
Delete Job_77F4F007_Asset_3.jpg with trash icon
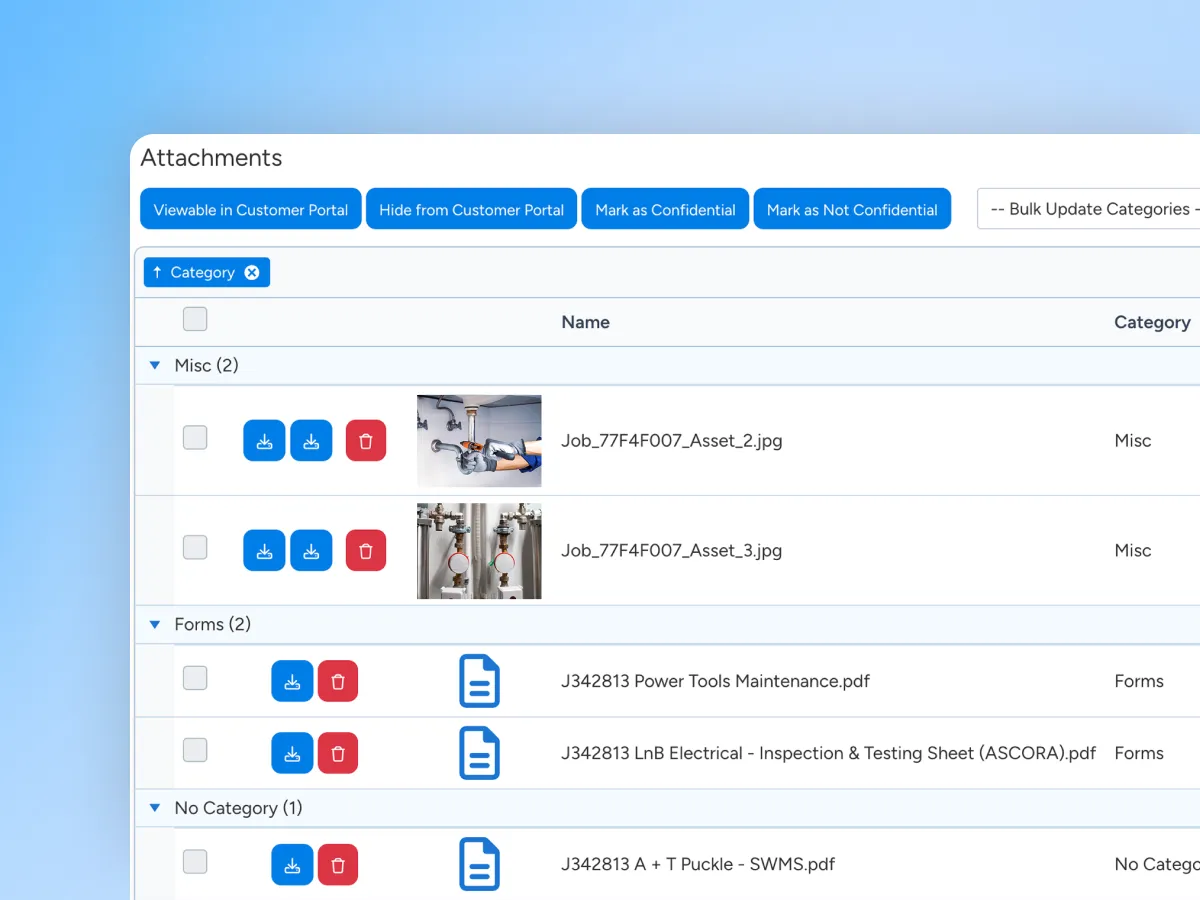point(366,551)
